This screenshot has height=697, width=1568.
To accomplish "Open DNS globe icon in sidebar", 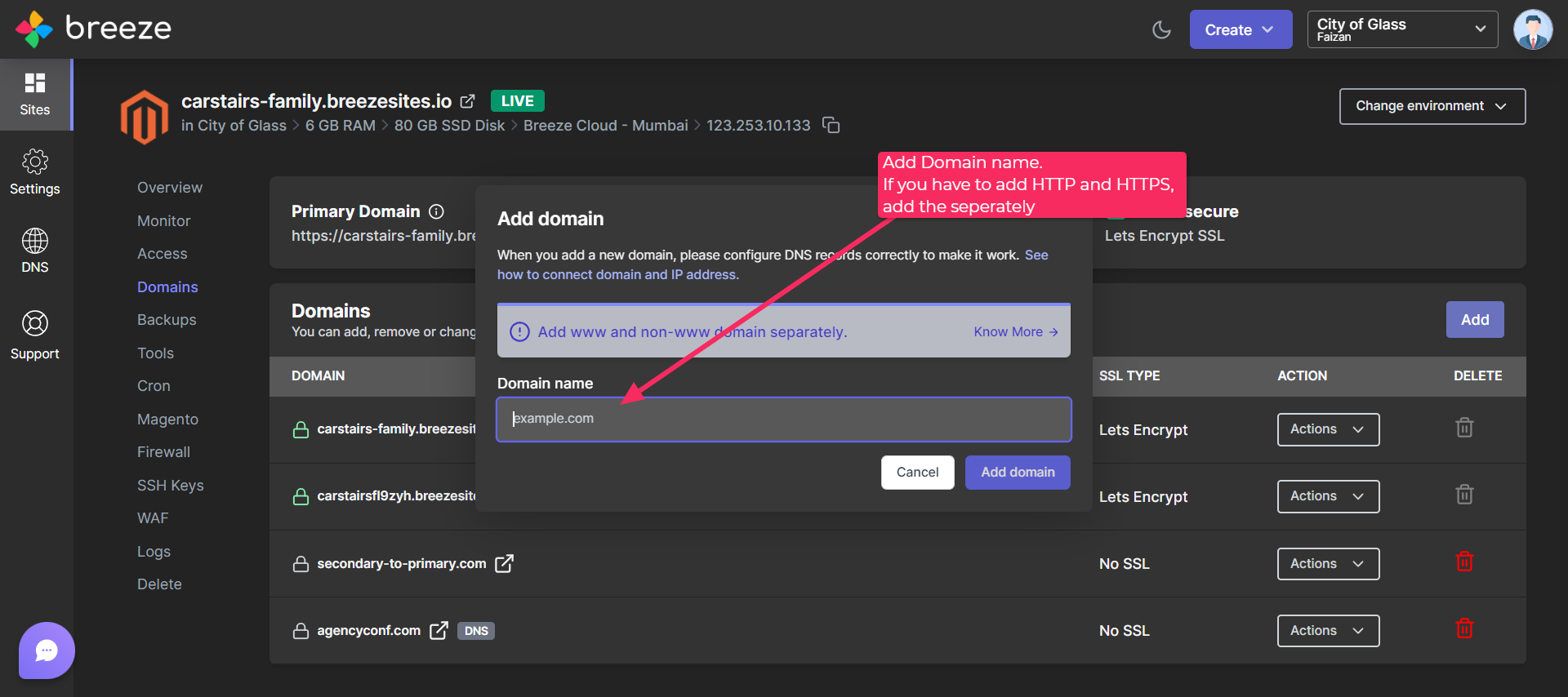I will 35,251.
